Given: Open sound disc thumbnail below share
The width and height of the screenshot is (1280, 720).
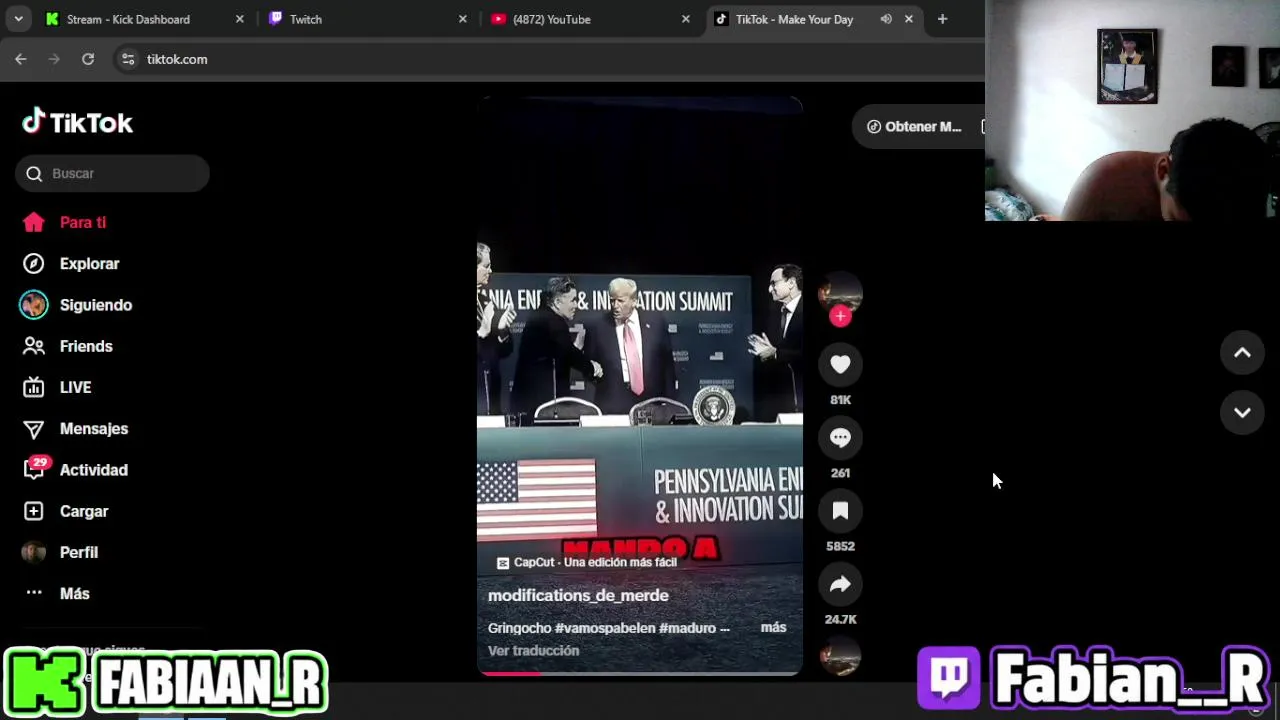Looking at the screenshot, I should point(840,656).
